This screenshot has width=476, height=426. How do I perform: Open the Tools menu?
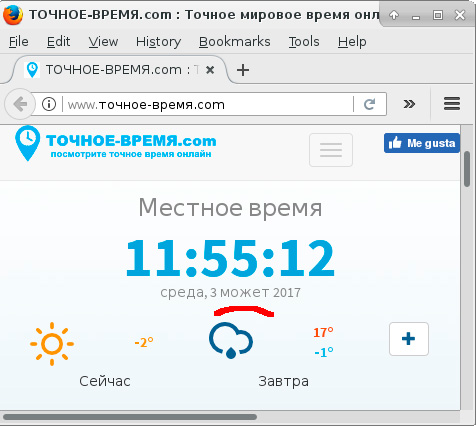tap(304, 42)
